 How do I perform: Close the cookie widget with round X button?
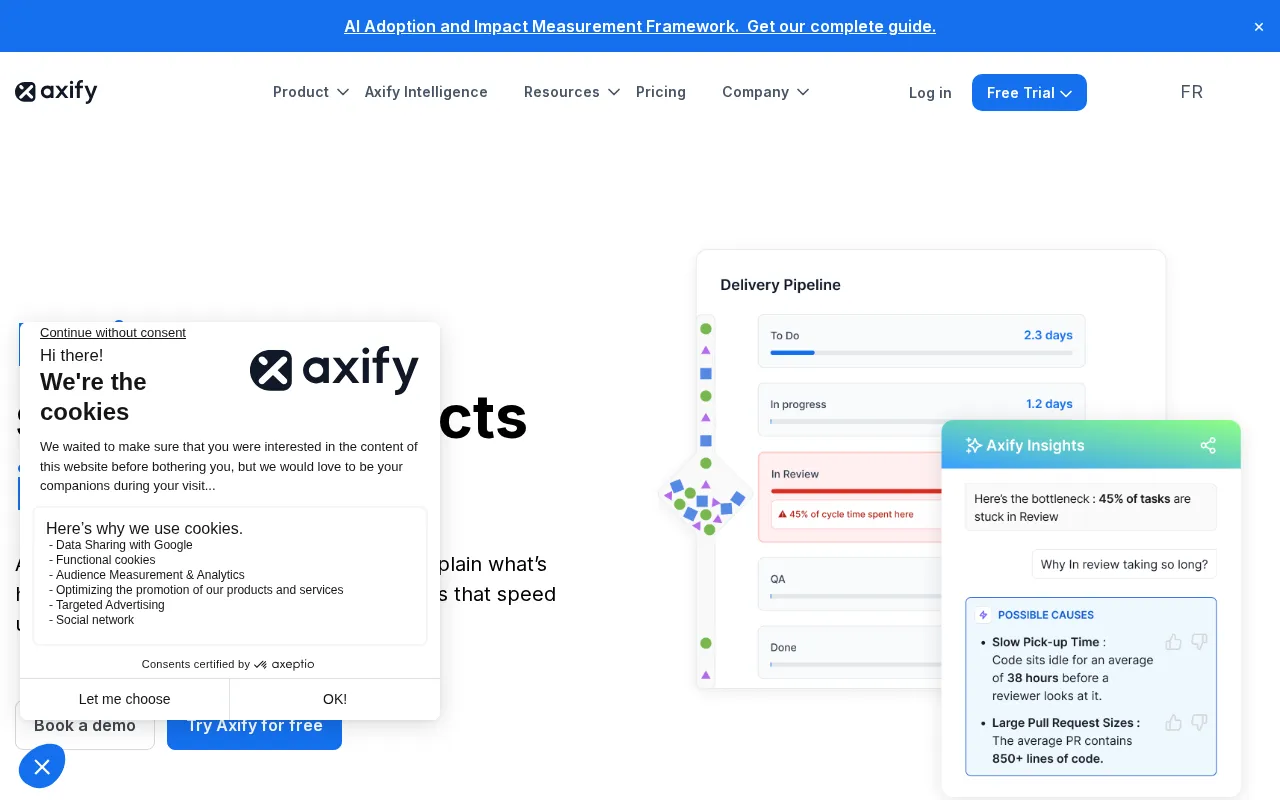click(41, 767)
